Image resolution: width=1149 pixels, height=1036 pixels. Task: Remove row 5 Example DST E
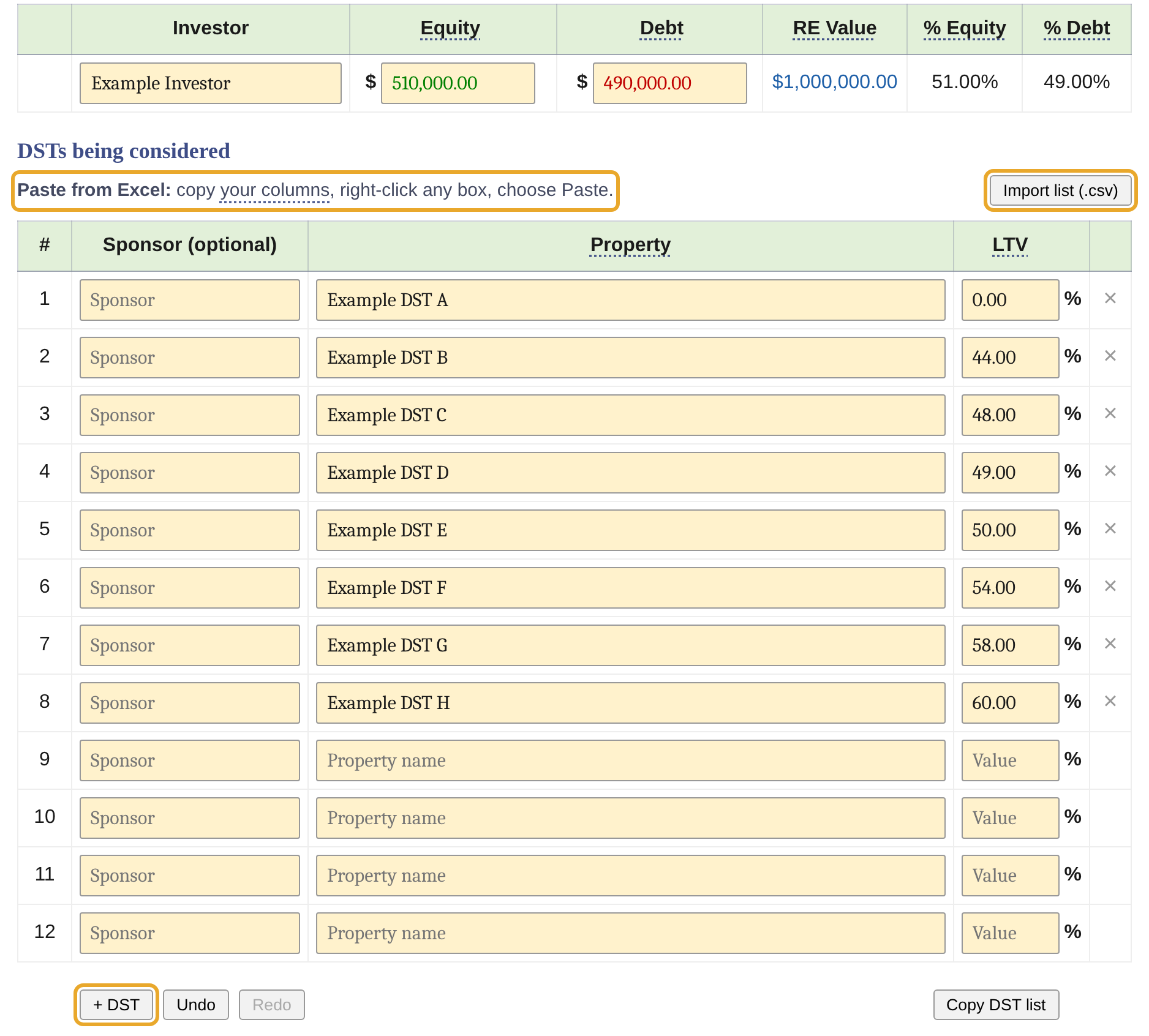point(1110,528)
